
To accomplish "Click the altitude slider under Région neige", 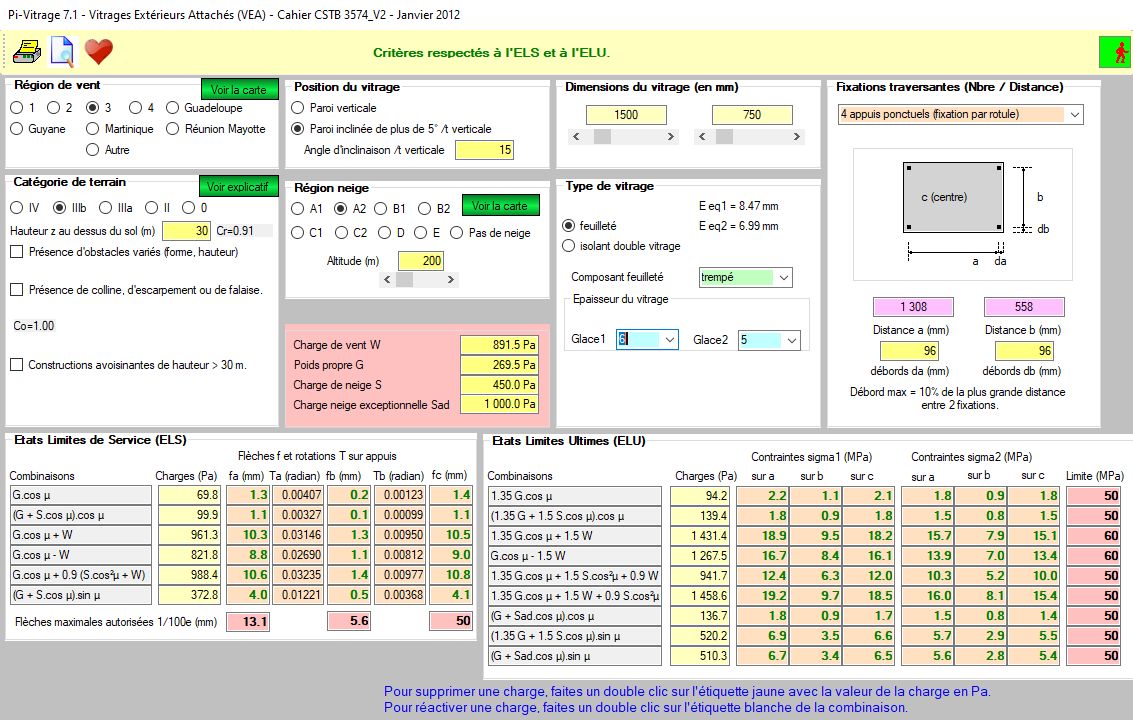I will tap(404, 280).
